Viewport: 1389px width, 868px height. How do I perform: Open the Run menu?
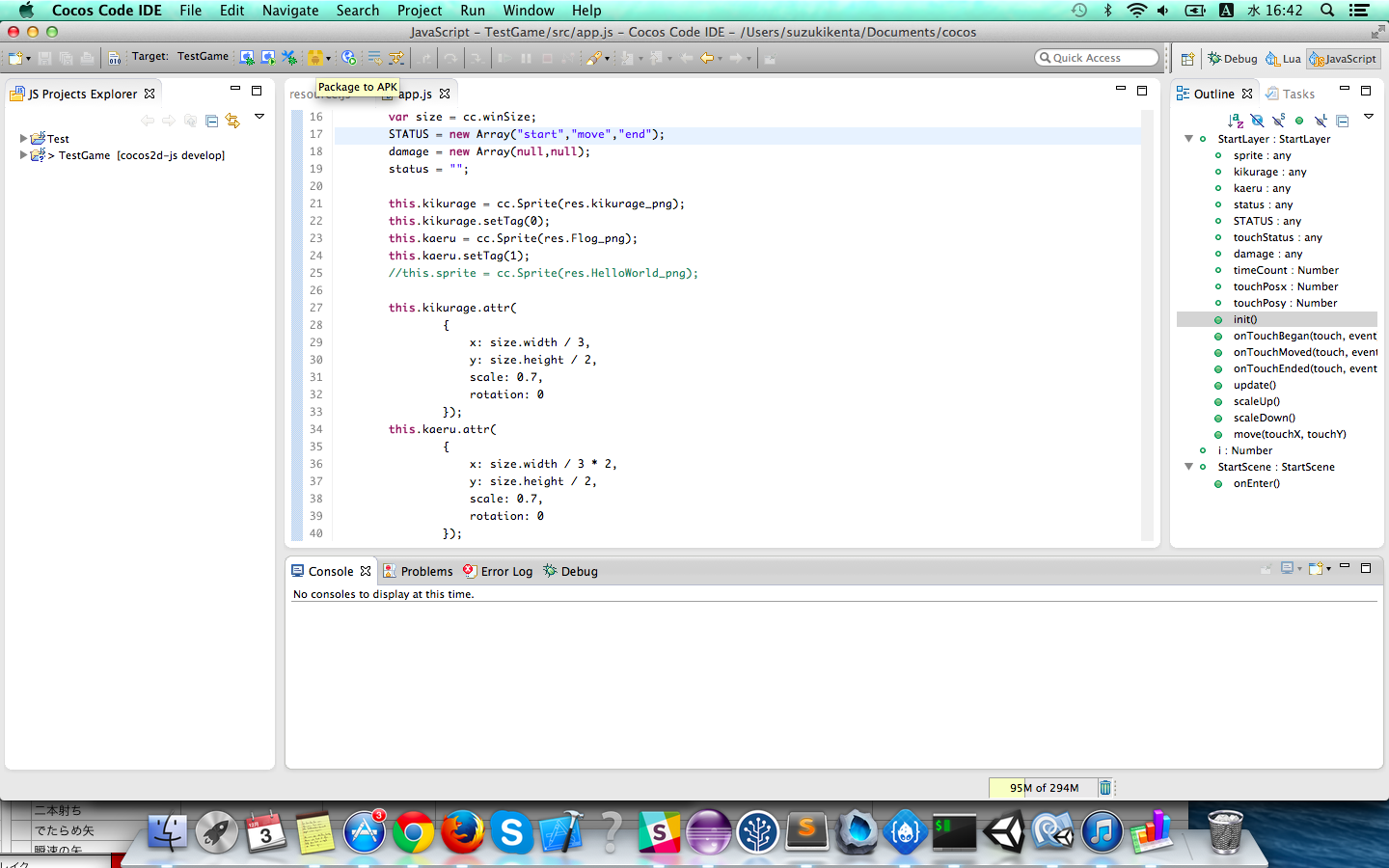point(473,11)
